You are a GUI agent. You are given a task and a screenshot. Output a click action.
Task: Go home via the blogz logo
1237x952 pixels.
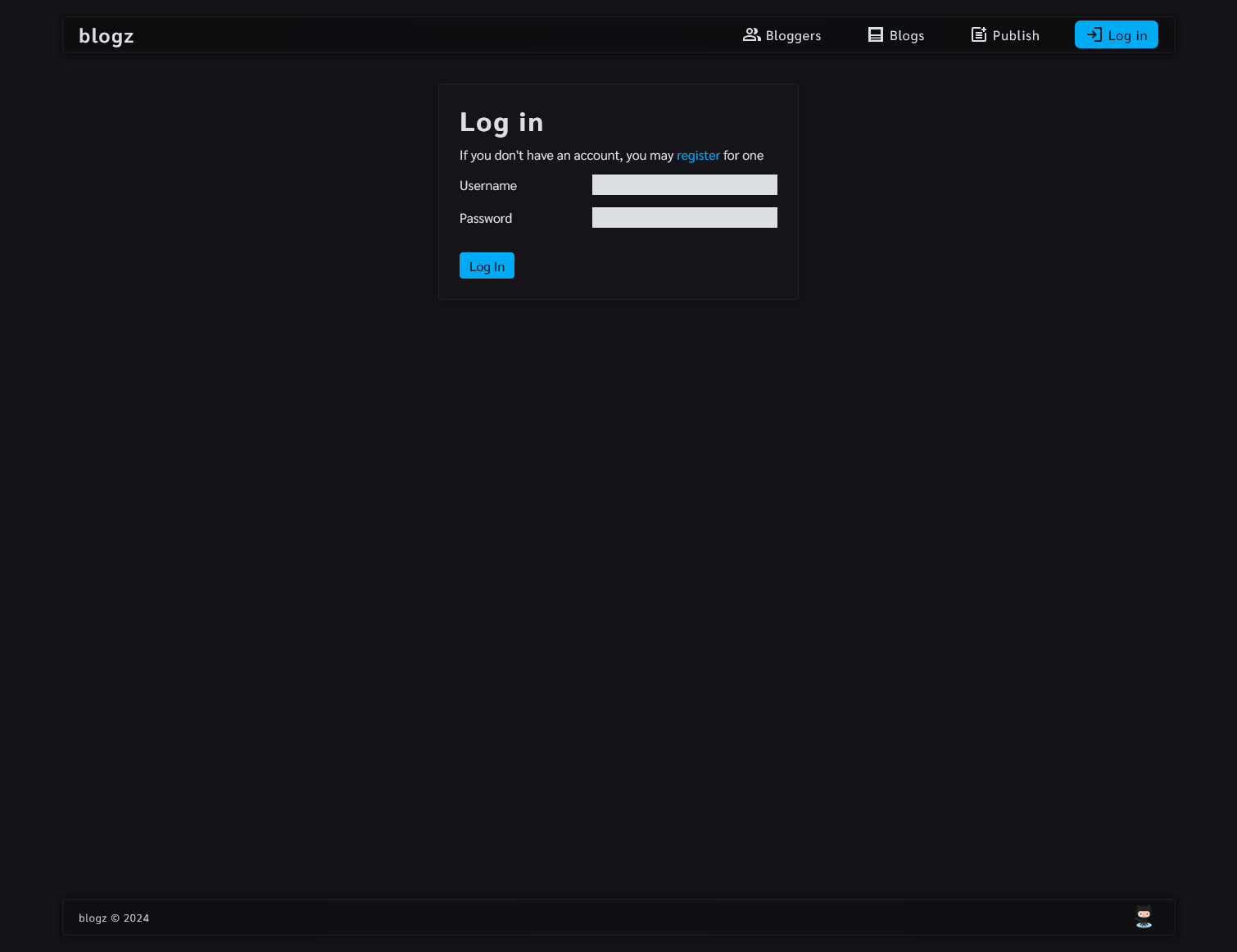click(106, 36)
